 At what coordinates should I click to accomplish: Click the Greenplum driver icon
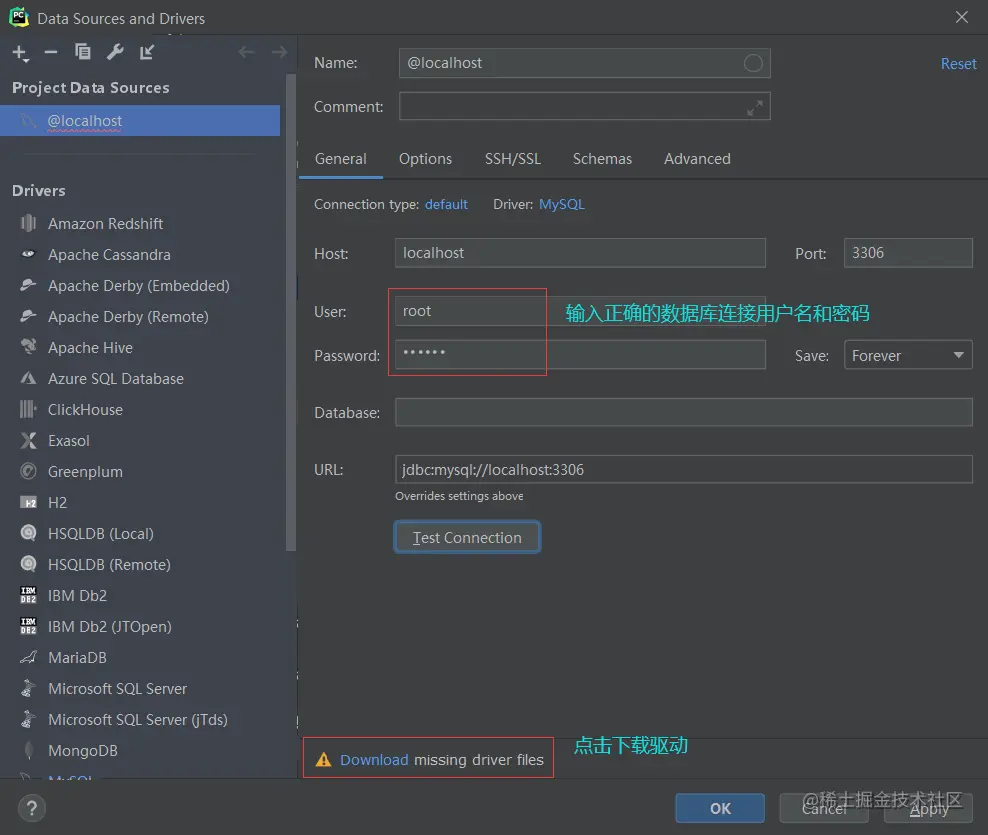coord(28,471)
